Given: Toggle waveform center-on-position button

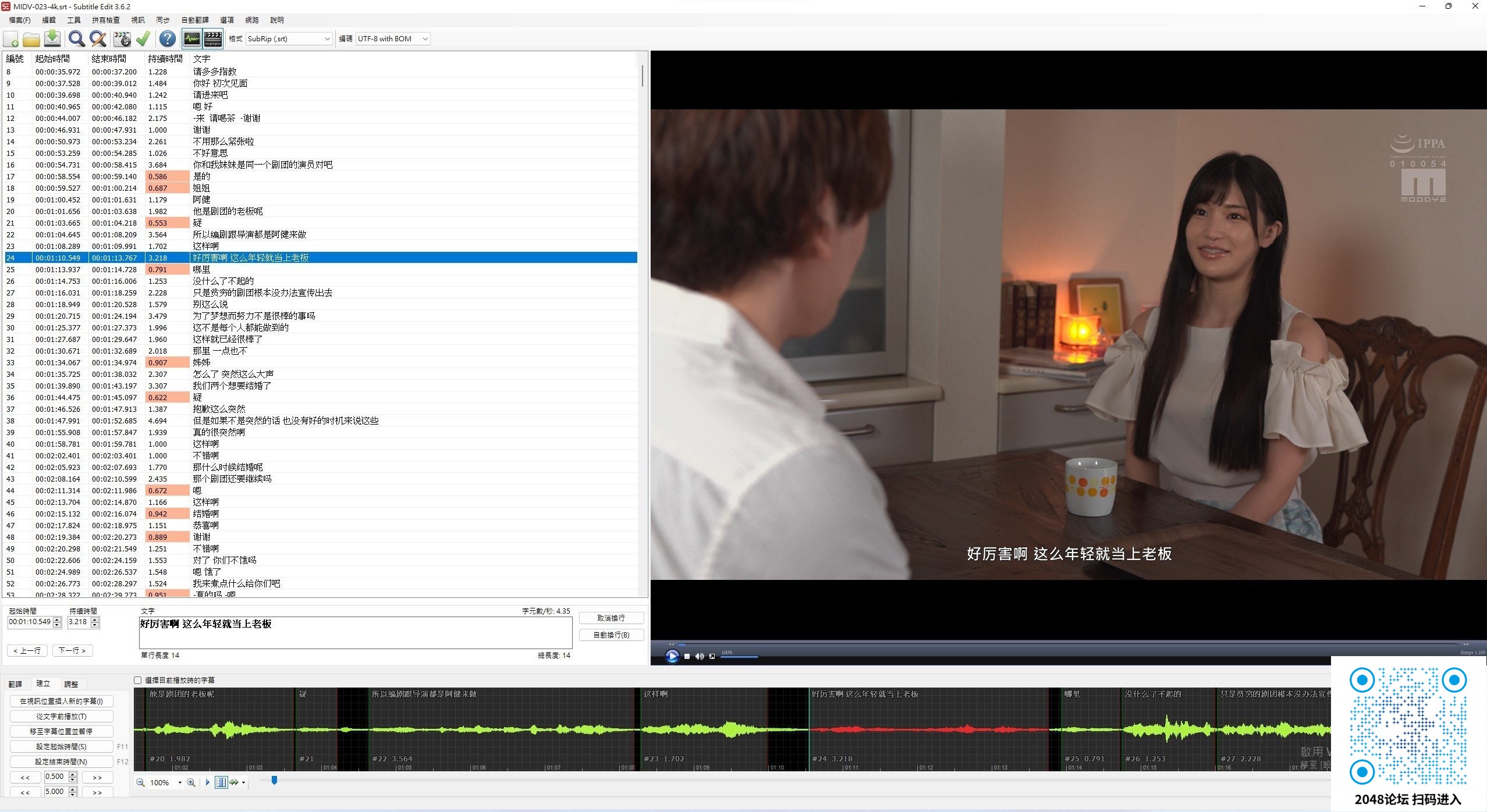Looking at the screenshot, I should coord(221,782).
